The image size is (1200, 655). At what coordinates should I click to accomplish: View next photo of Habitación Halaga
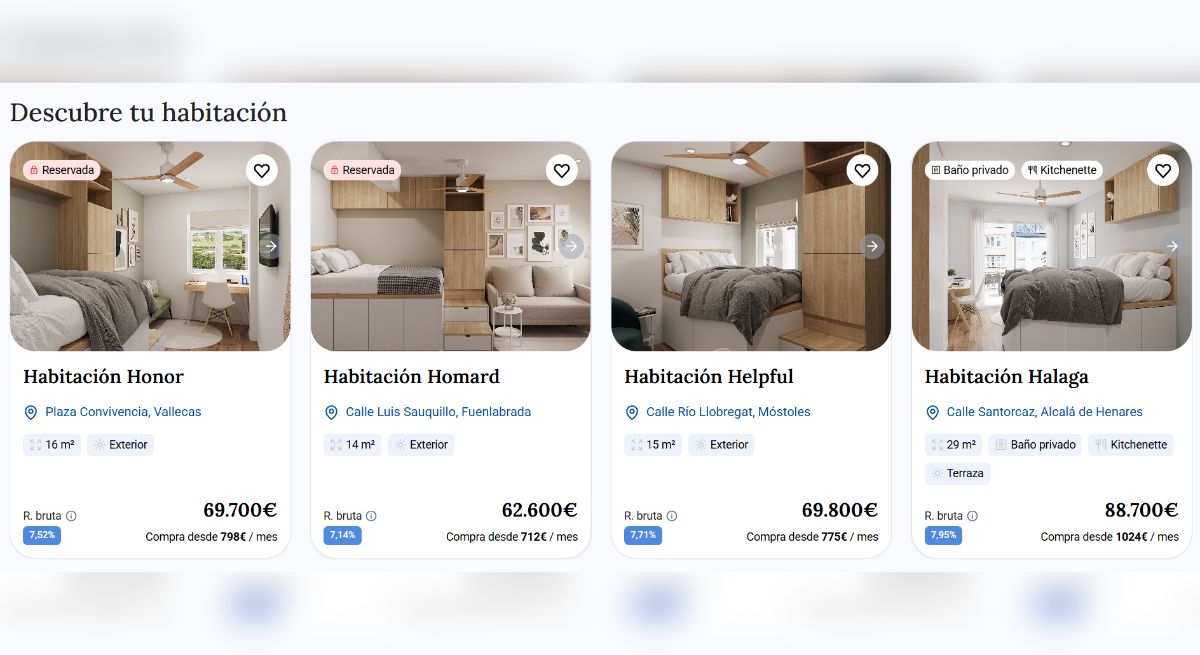[x=1172, y=246]
